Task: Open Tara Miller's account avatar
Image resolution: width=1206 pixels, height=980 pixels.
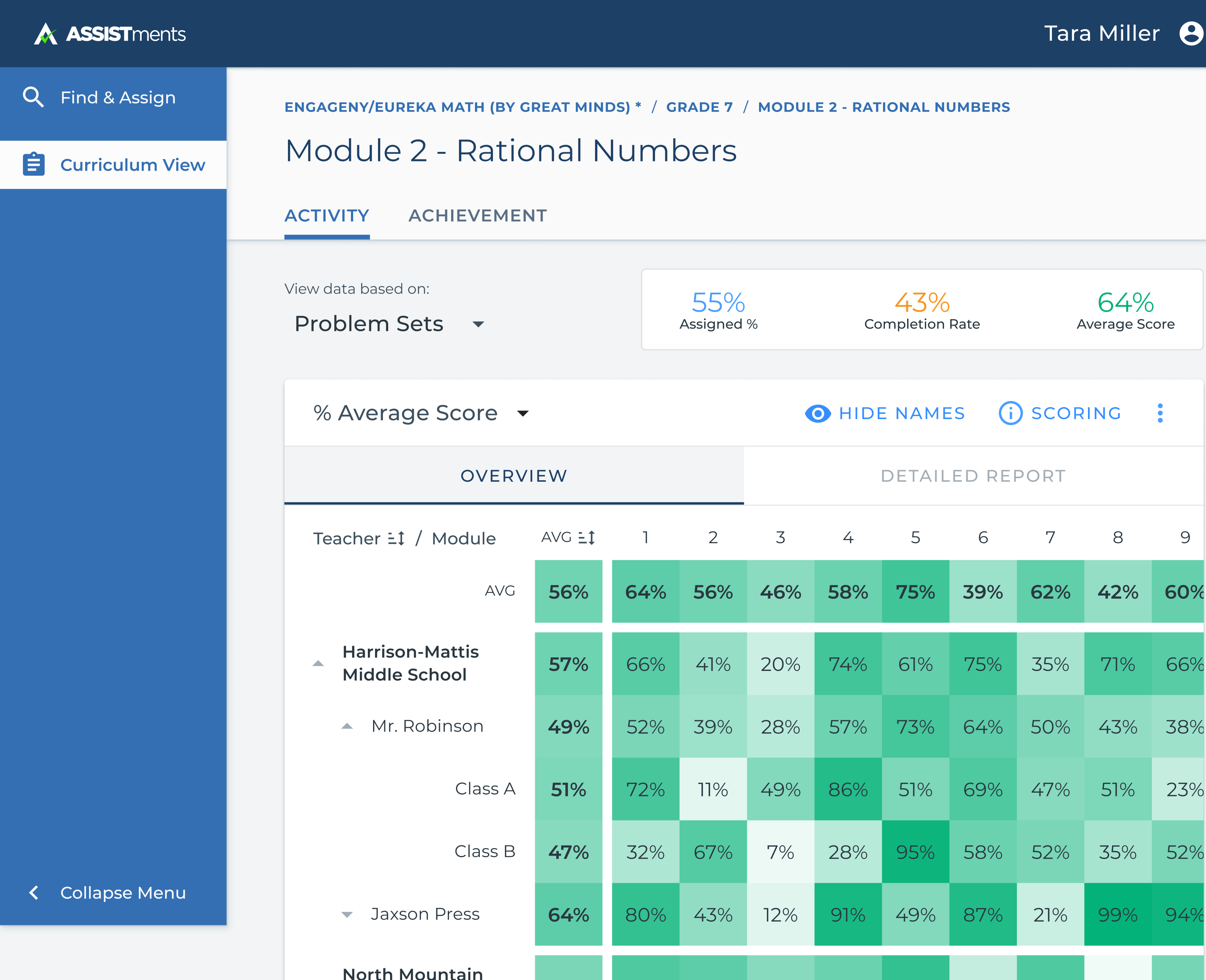Action: click(1191, 33)
